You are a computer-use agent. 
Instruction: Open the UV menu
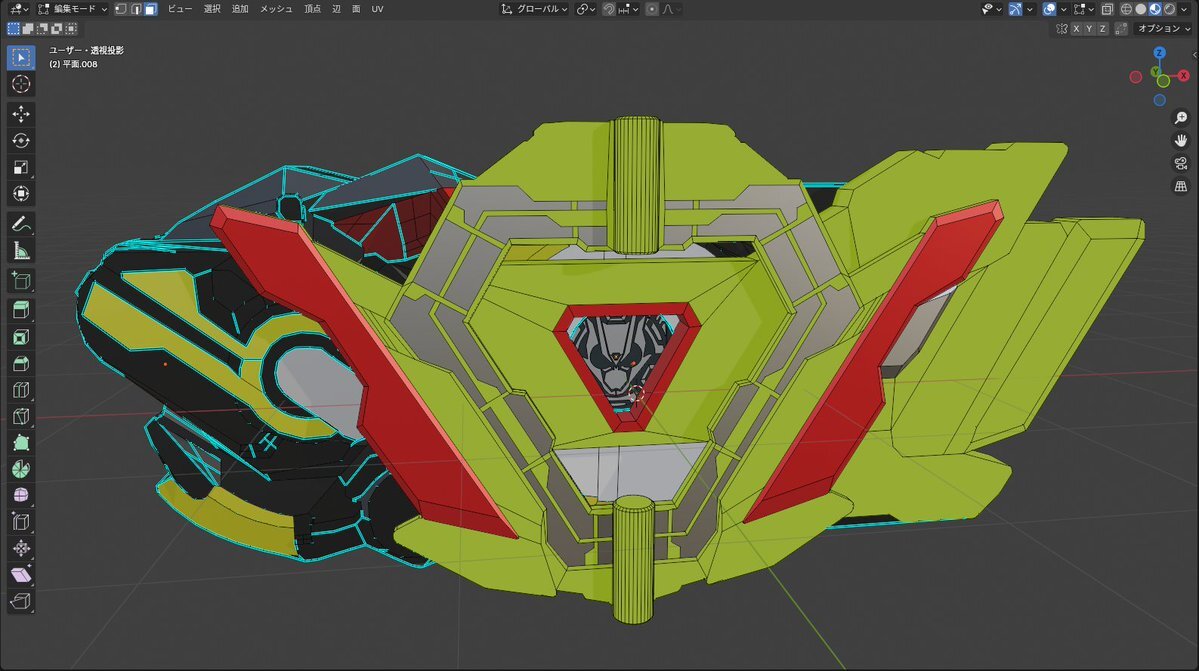(377, 9)
